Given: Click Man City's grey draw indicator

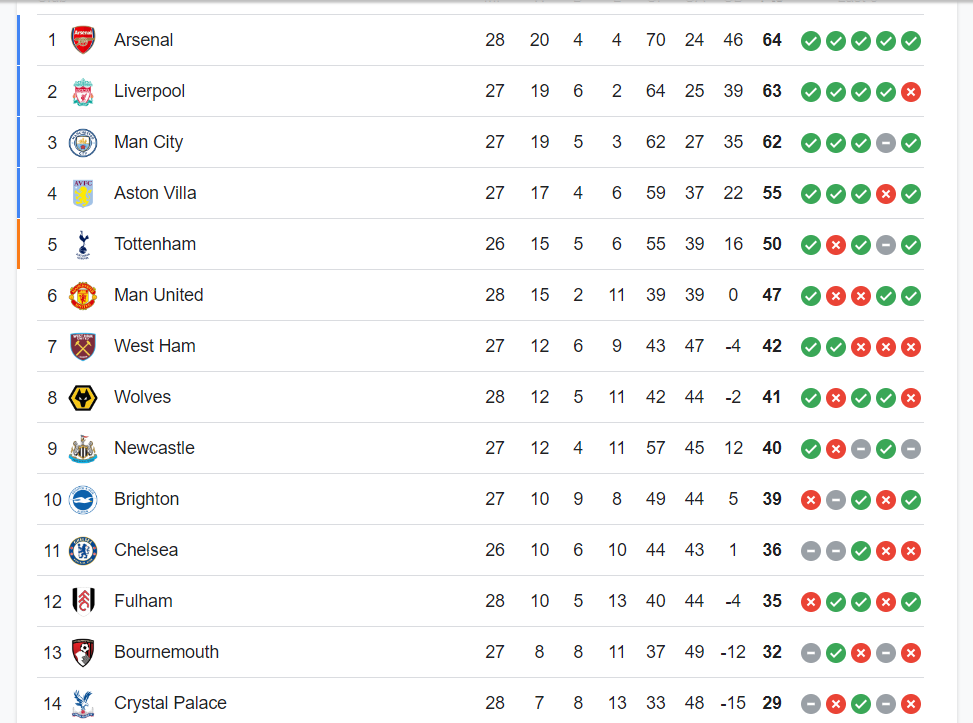Looking at the screenshot, I should 886,143.
